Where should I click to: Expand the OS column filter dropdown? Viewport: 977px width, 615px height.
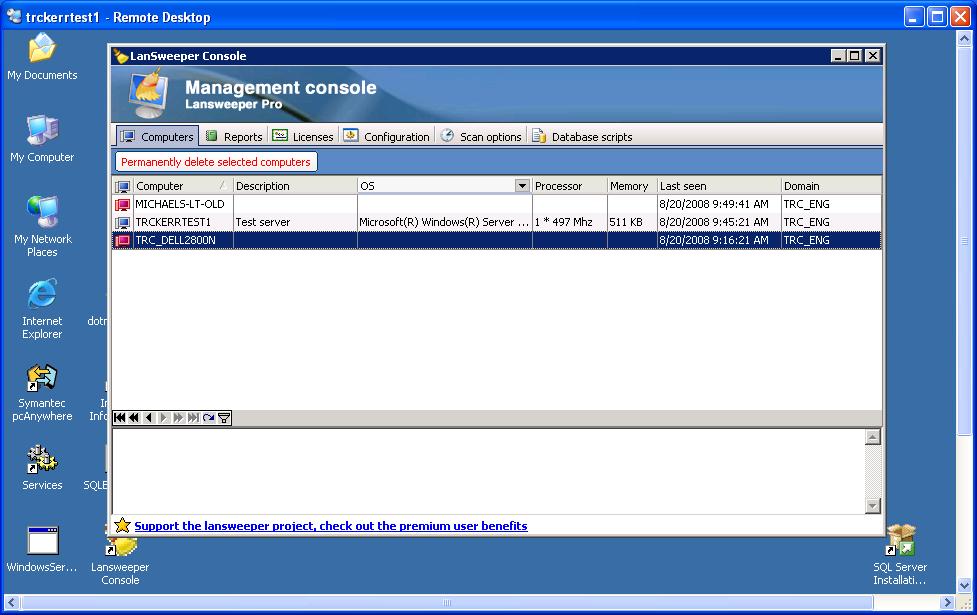521,186
